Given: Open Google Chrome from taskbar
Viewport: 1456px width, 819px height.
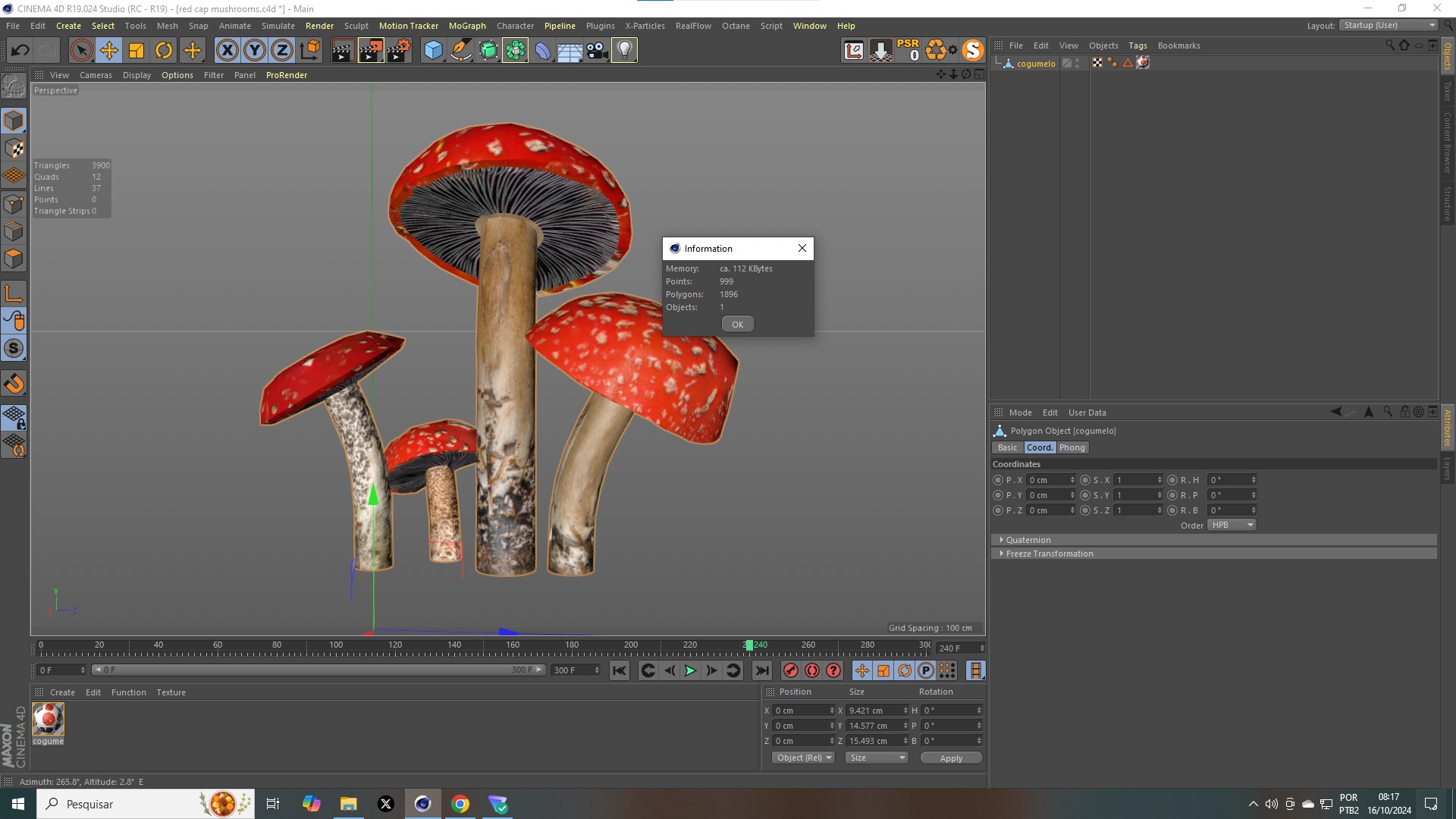Looking at the screenshot, I should (460, 804).
